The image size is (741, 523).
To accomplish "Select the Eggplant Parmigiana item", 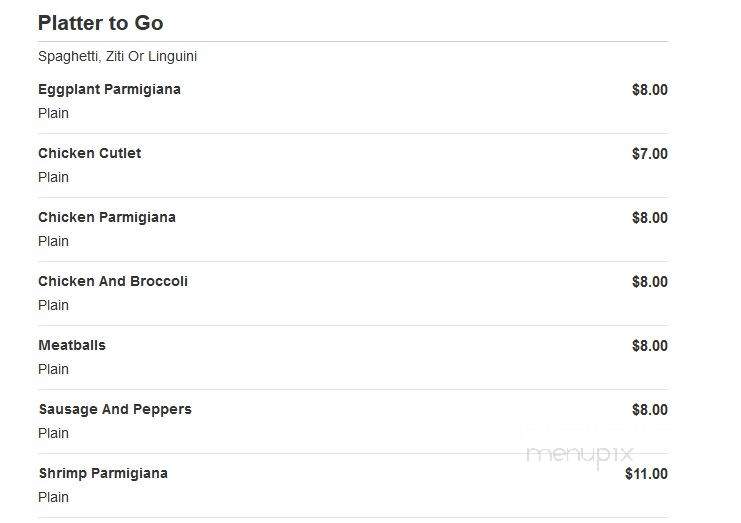I will point(109,89).
